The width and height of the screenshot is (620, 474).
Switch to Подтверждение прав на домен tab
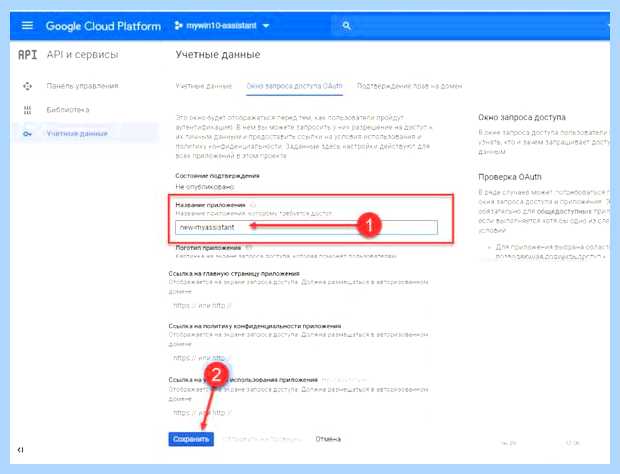[x=410, y=86]
